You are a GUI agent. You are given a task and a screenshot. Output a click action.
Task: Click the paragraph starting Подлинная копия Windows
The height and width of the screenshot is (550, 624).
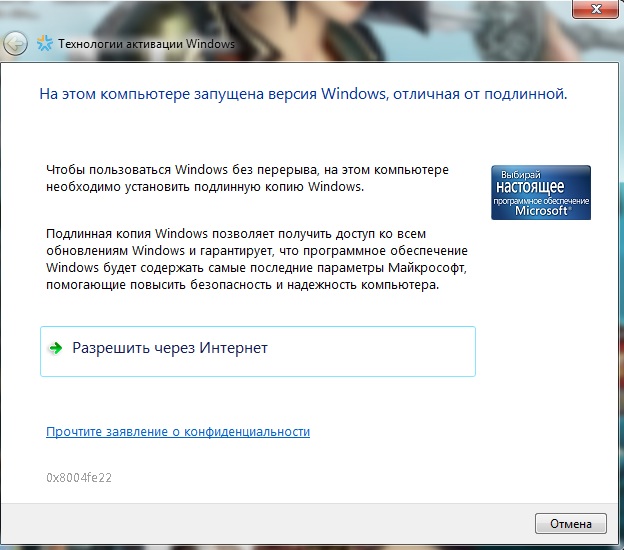[x=257, y=259]
